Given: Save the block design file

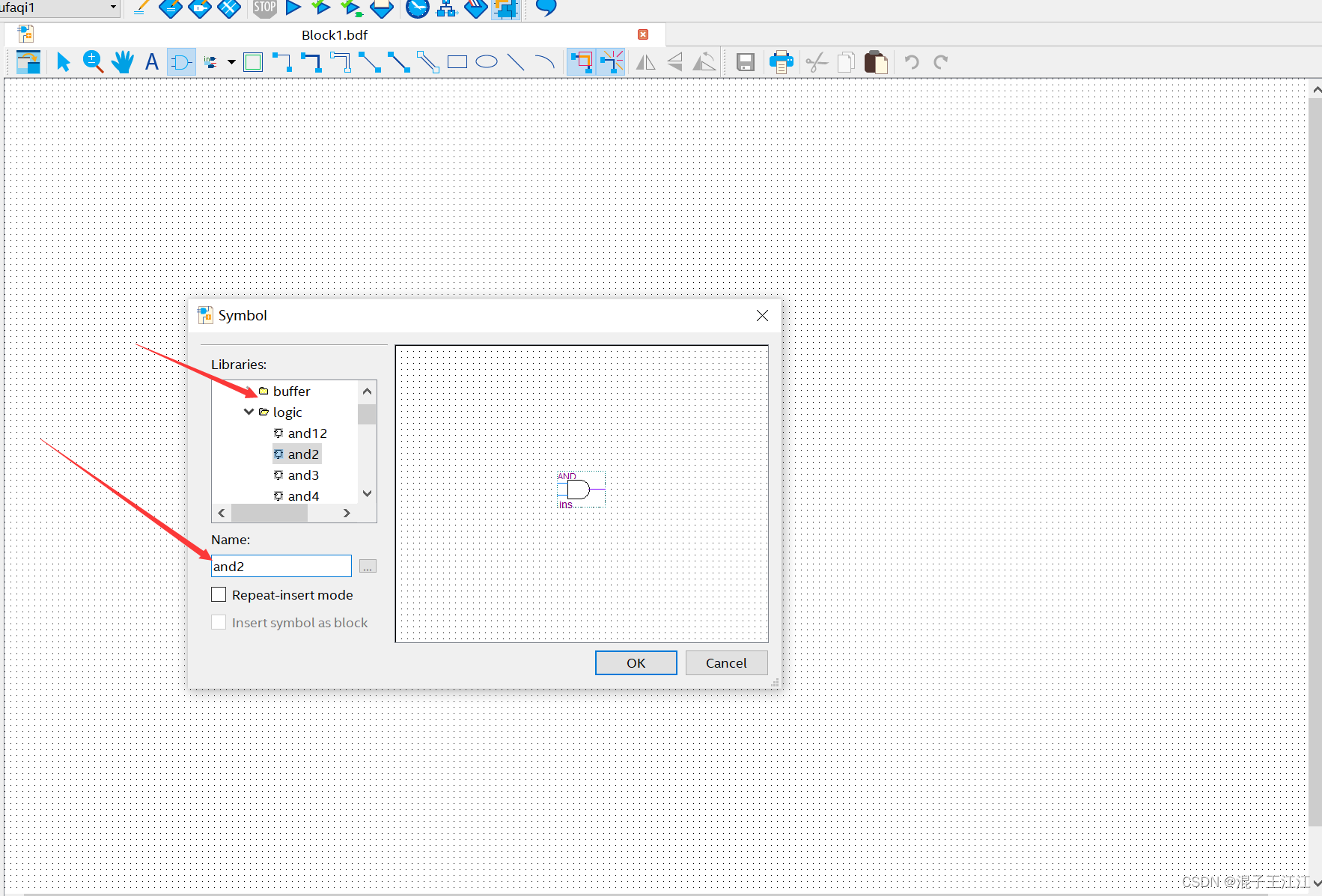Looking at the screenshot, I should (746, 62).
